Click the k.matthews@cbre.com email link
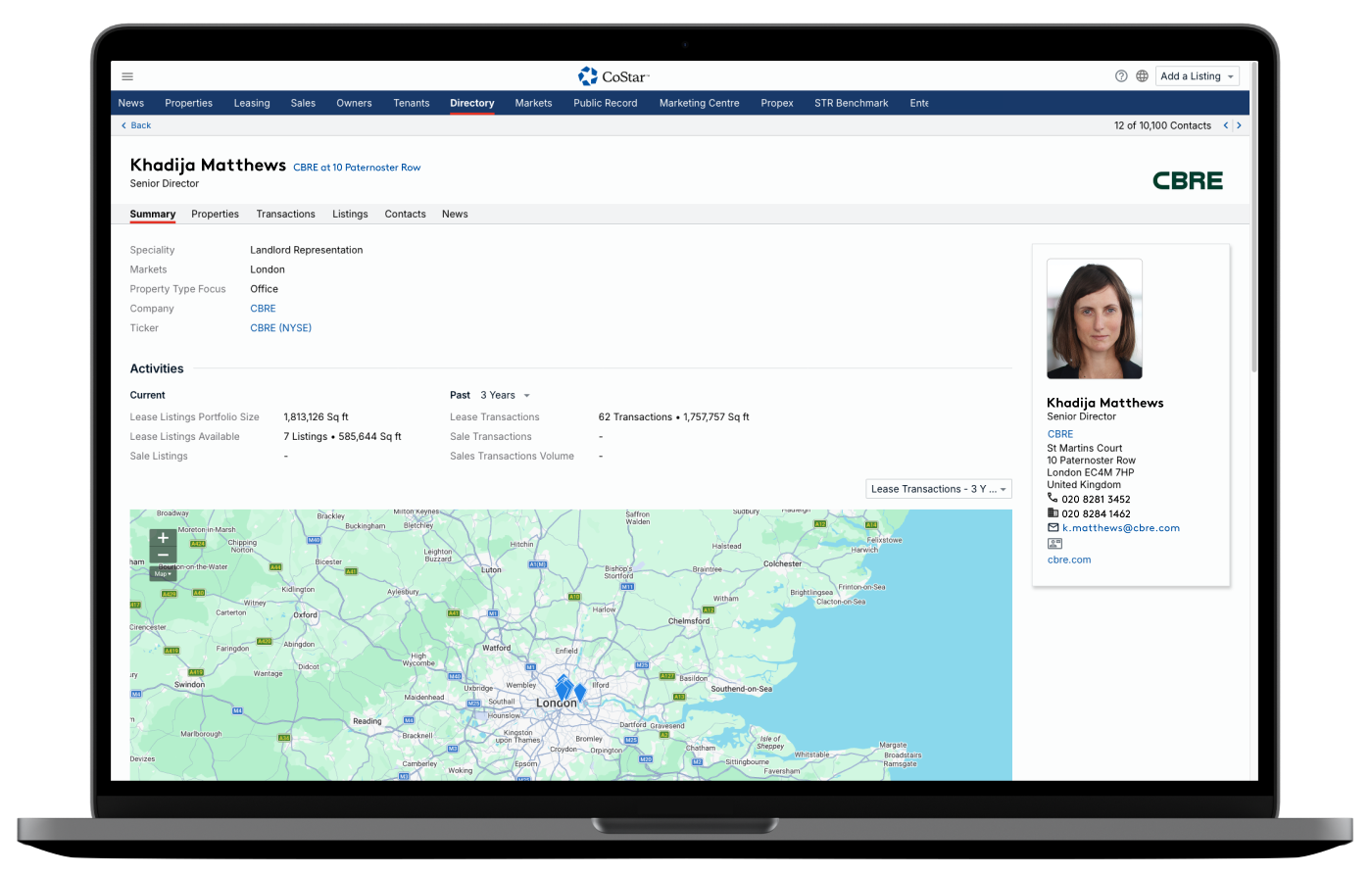This screenshot has height=876, width=1372. [1120, 528]
